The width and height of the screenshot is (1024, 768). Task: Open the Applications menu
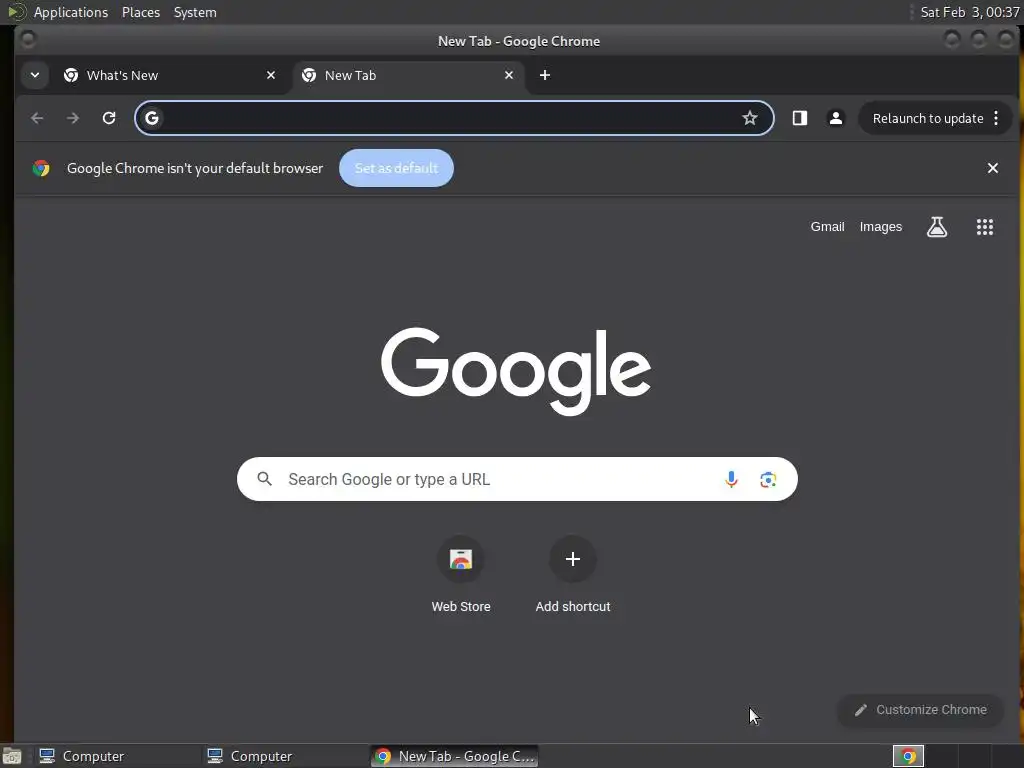tap(70, 12)
